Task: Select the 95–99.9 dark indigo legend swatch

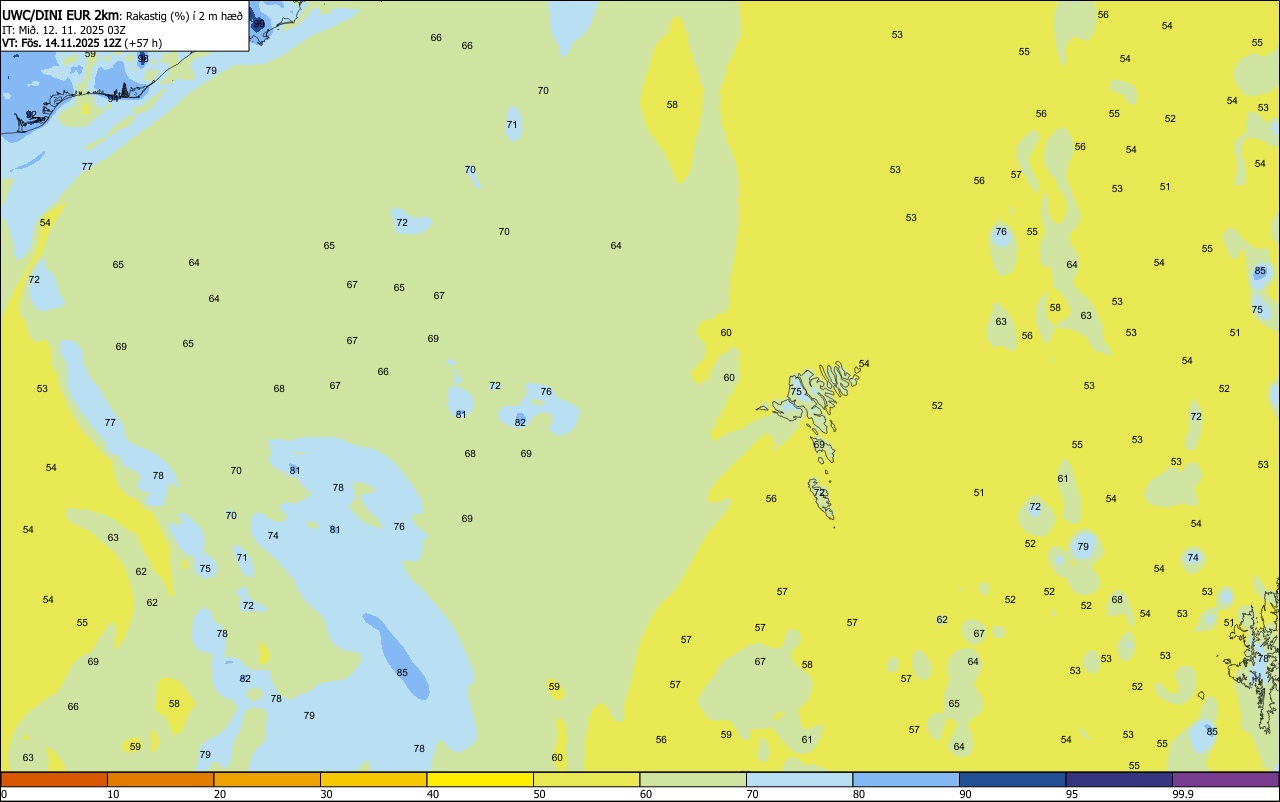Action: pos(1119,779)
